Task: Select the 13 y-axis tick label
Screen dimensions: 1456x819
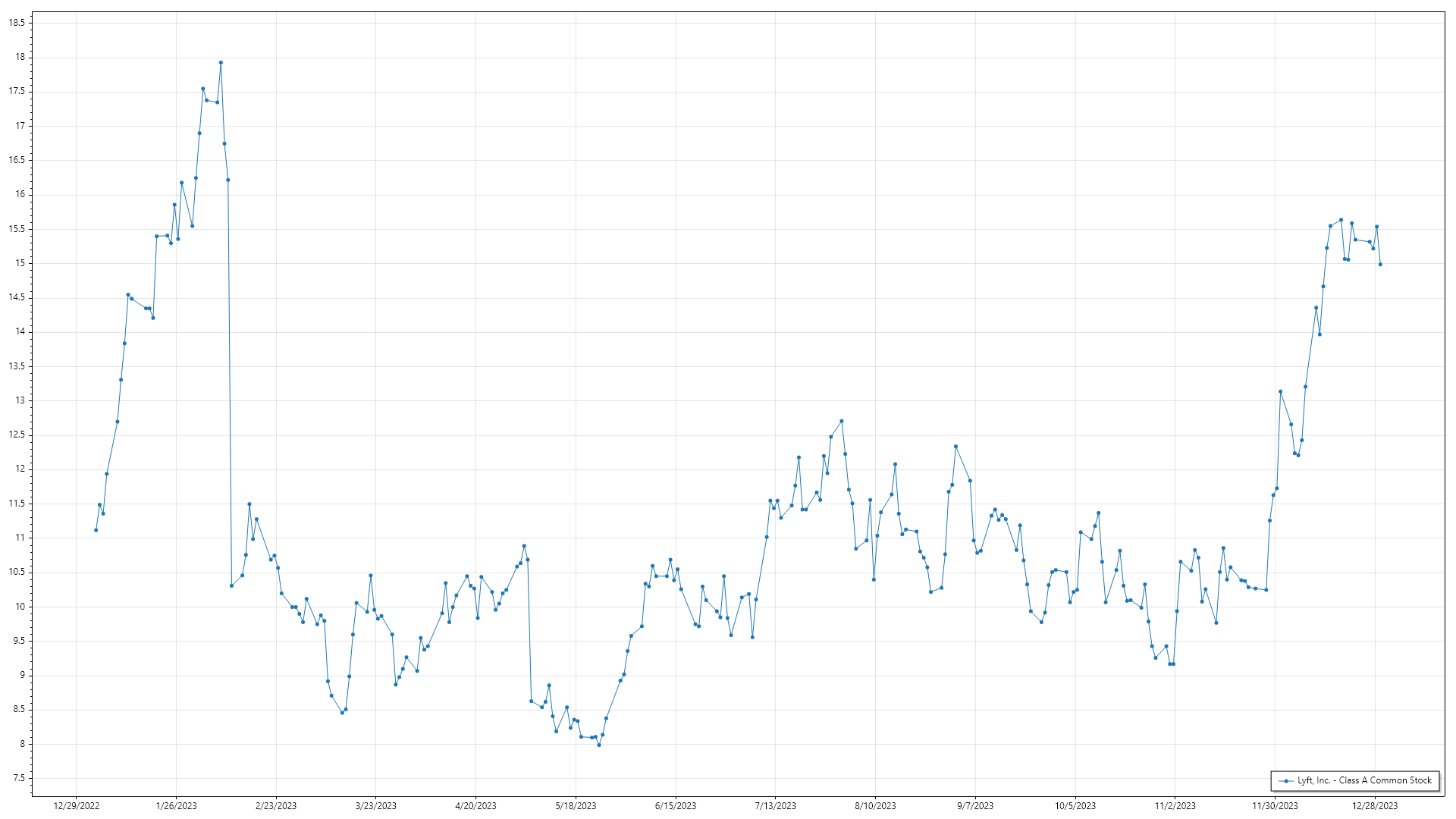Action: (20, 400)
